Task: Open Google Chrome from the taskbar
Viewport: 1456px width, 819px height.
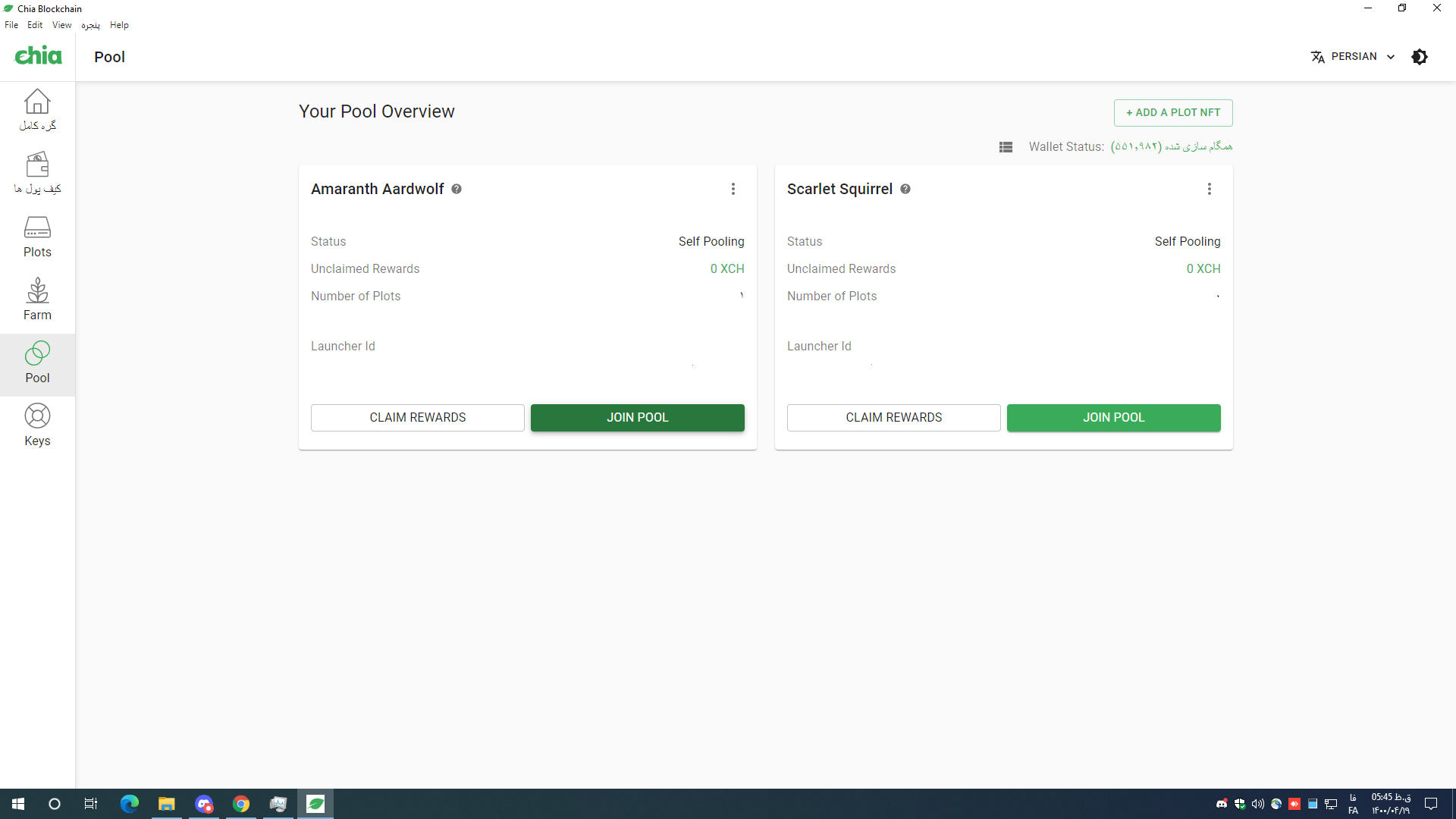Action: (241, 804)
